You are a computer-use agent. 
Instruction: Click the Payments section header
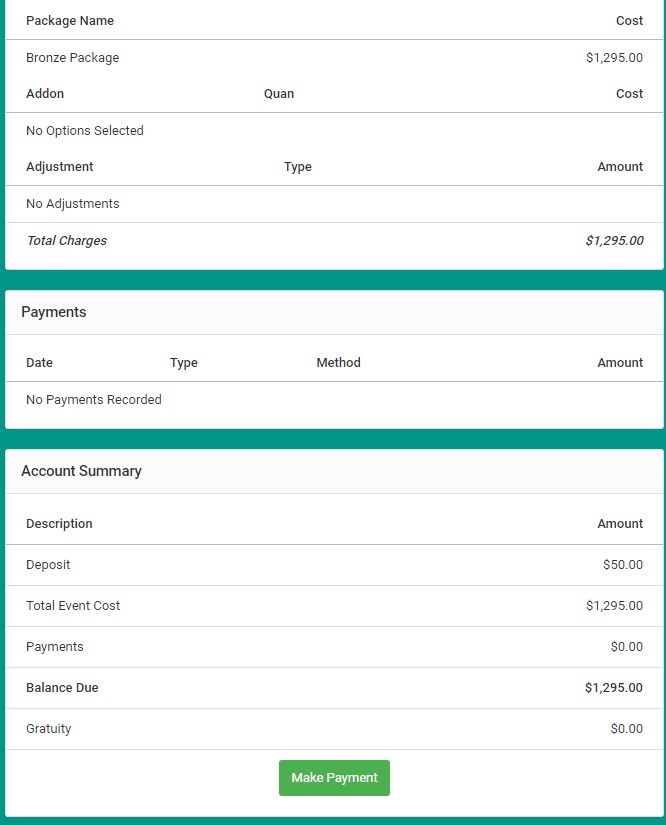[x=53, y=312]
